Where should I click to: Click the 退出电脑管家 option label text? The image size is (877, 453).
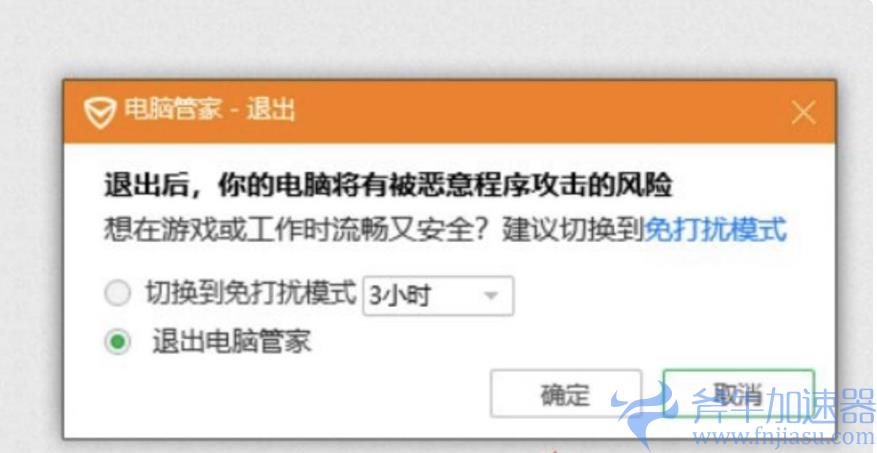232,341
